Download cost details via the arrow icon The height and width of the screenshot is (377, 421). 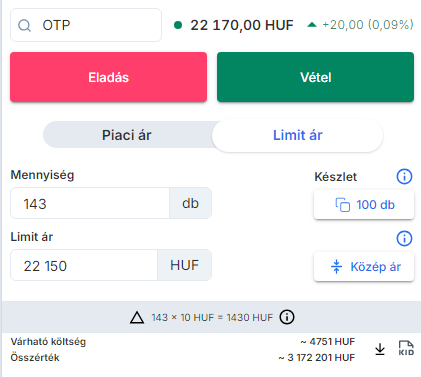coord(380,349)
